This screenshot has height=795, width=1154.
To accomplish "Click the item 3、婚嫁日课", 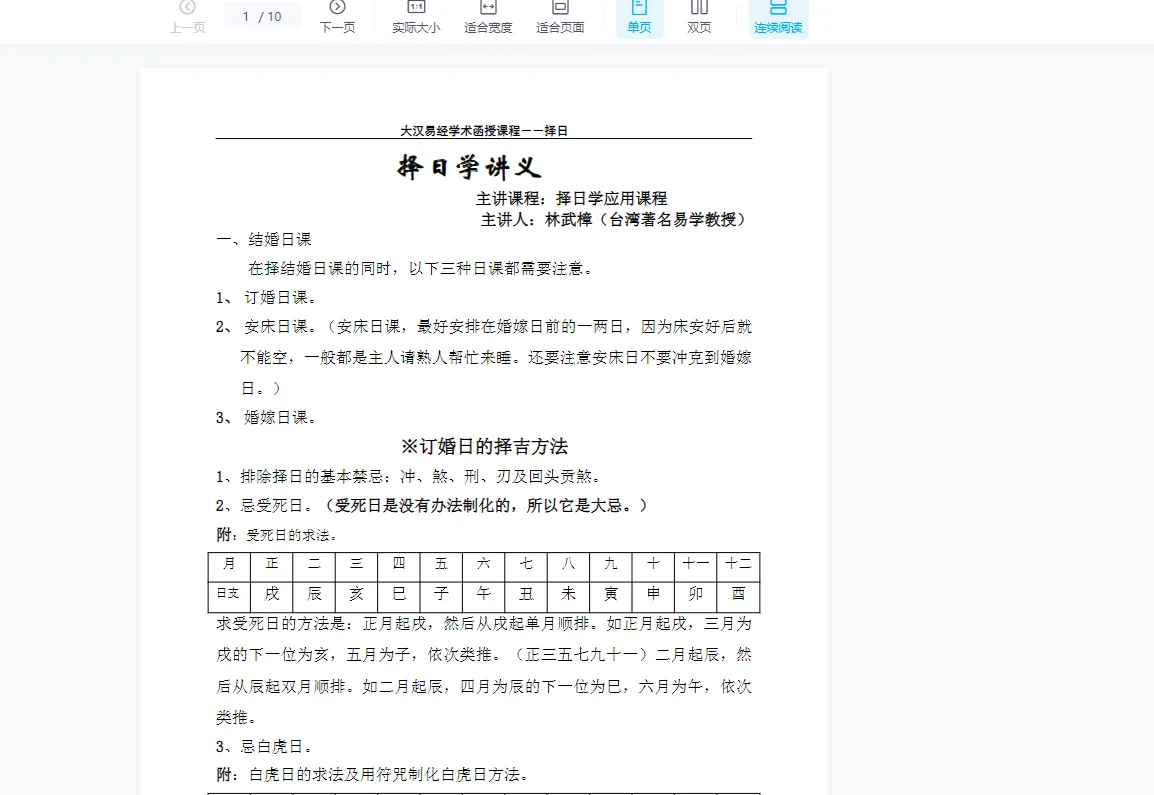I will coord(266,417).
